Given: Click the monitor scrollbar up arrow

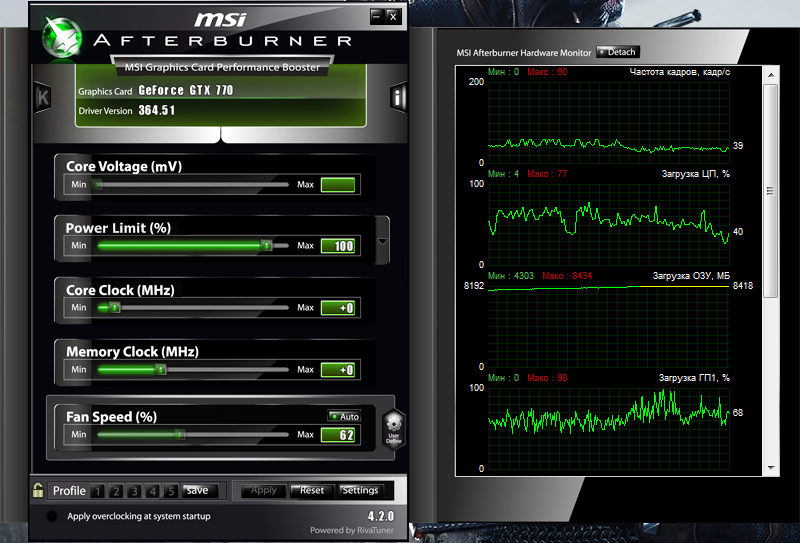Looking at the screenshot, I should (771, 75).
